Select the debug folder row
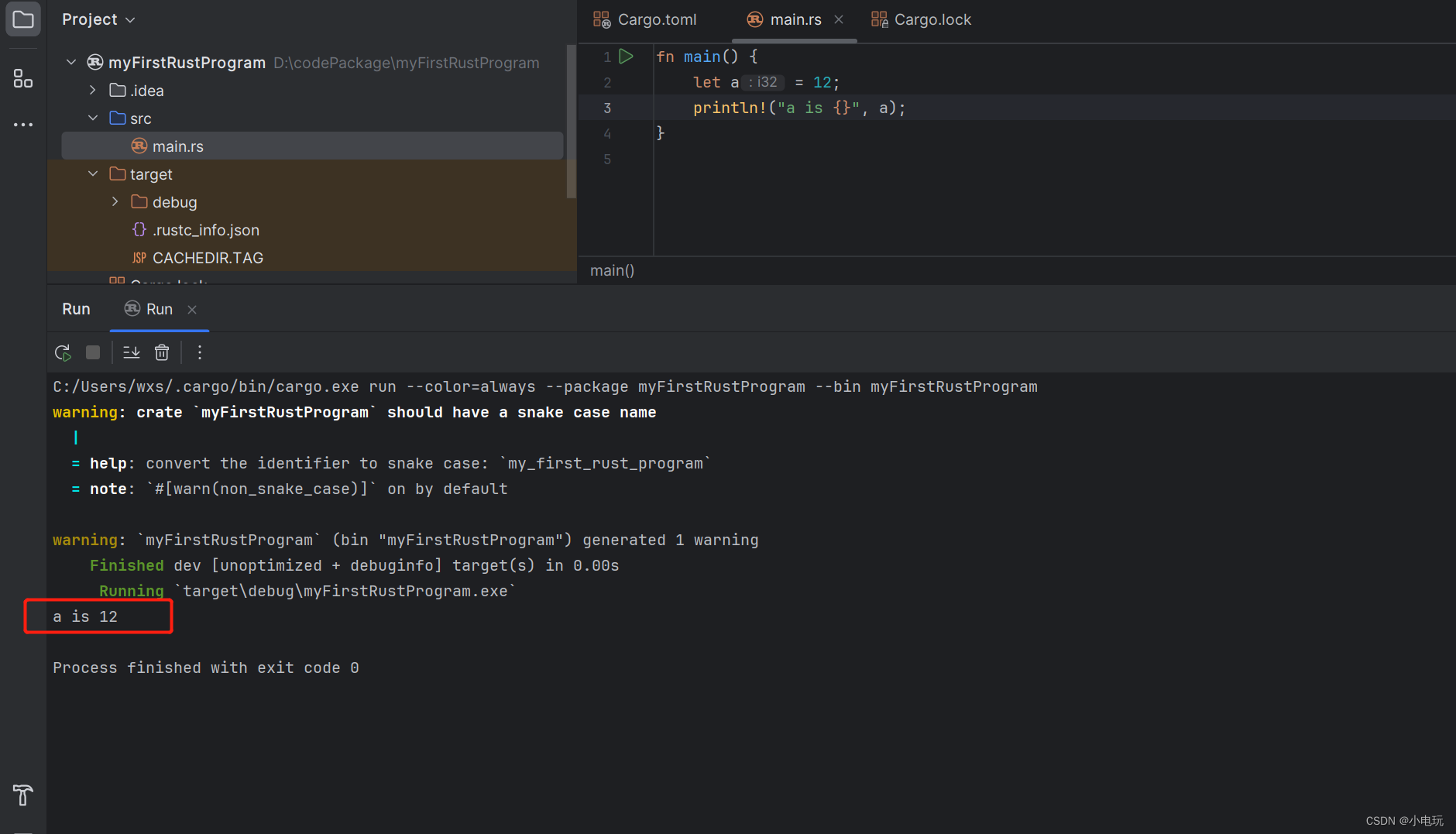The image size is (1456, 834). tap(312, 201)
